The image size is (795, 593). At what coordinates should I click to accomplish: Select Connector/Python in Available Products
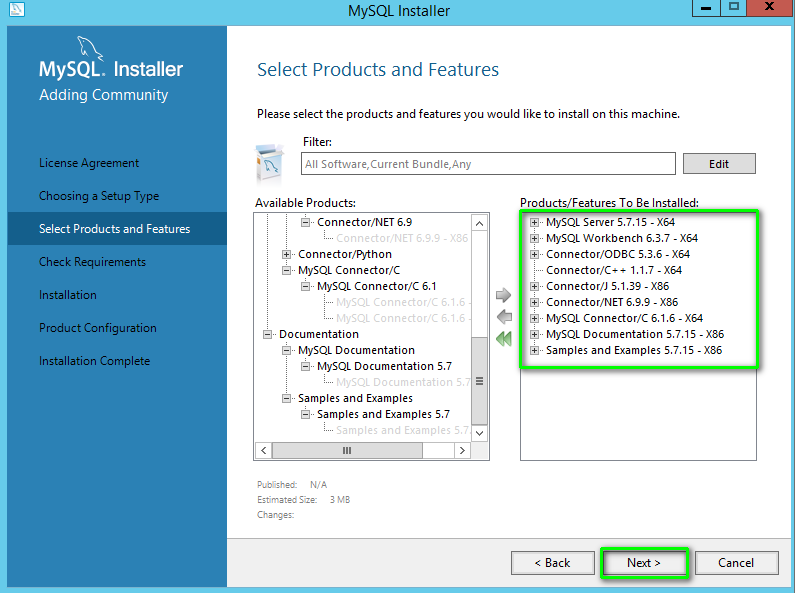point(345,254)
